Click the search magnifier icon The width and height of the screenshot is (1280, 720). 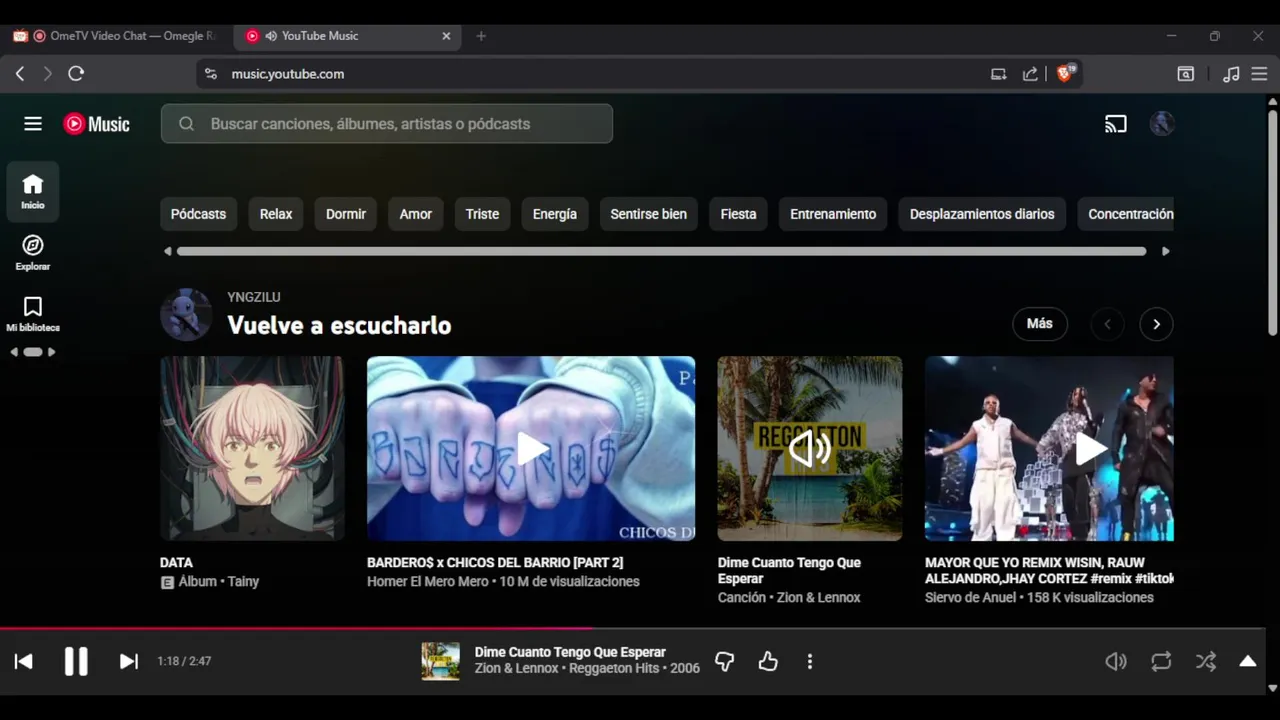pos(186,124)
